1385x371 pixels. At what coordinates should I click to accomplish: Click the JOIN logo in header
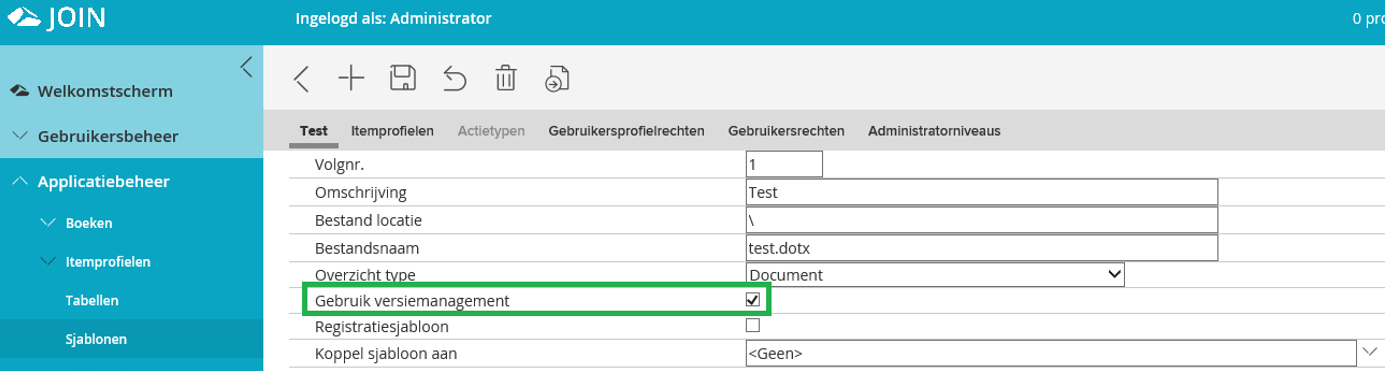coord(56,19)
